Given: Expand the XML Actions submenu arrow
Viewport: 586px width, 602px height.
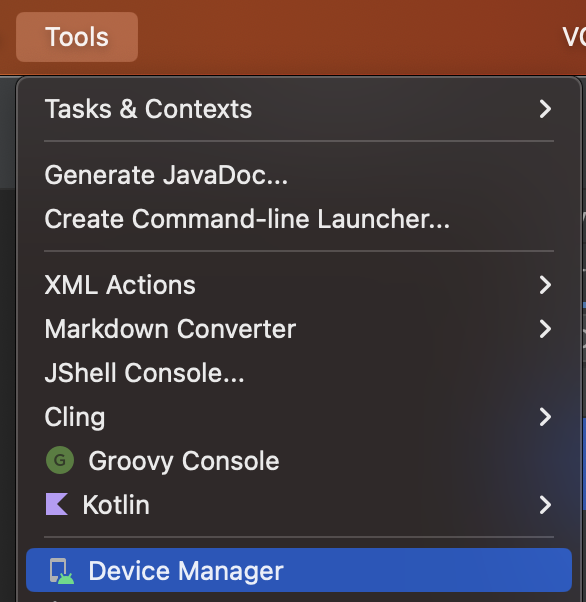Looking at the screenshot, I should point(545,285).
